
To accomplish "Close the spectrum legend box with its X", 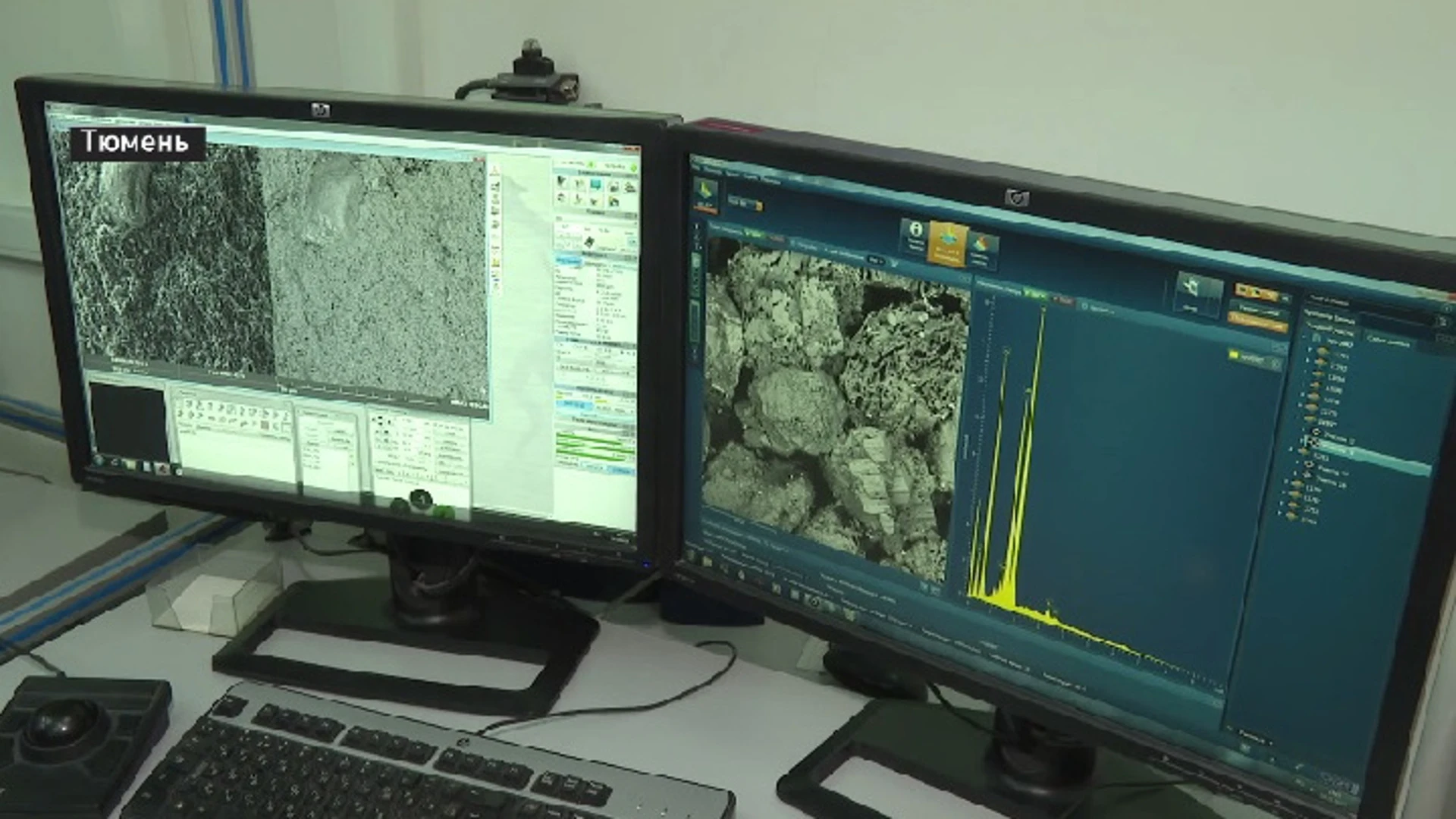I will (1276, 363).
